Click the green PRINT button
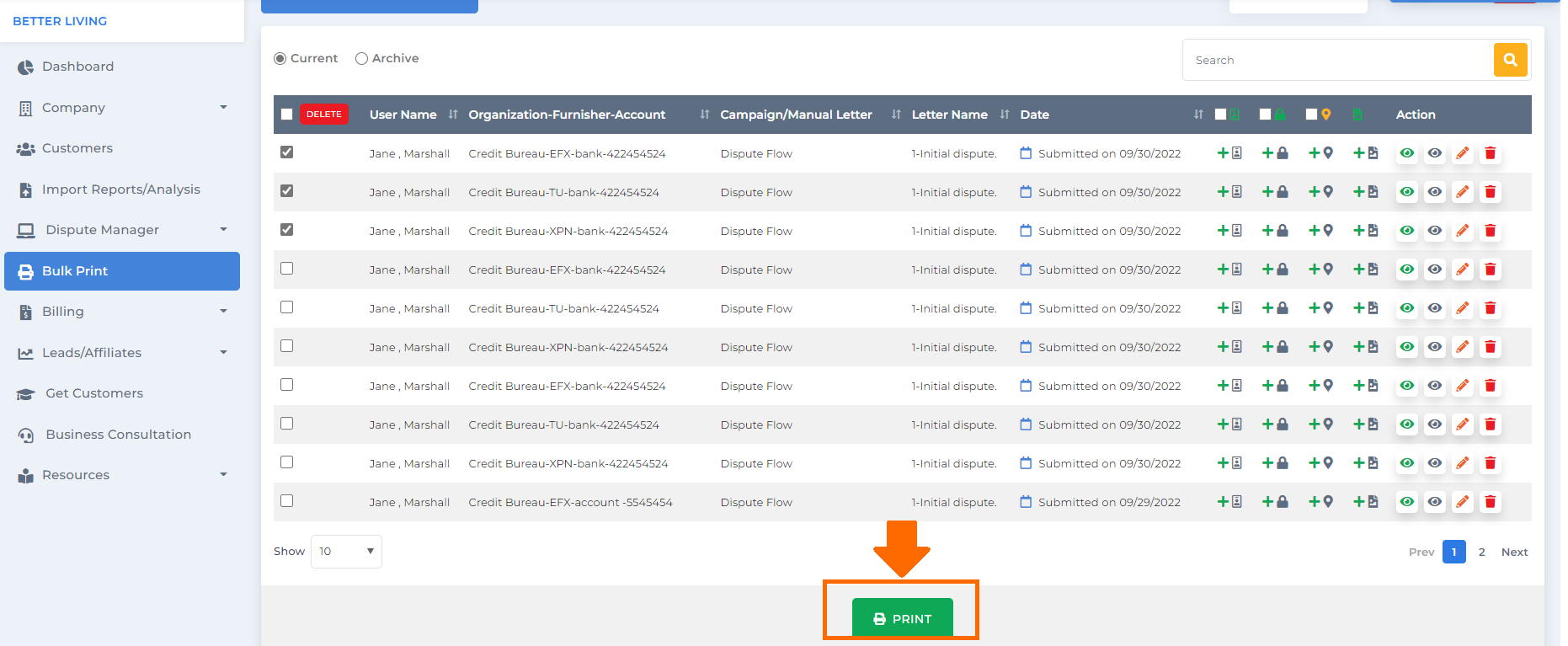The height and width of the screenshot is (646, 1568). (903, 618)
